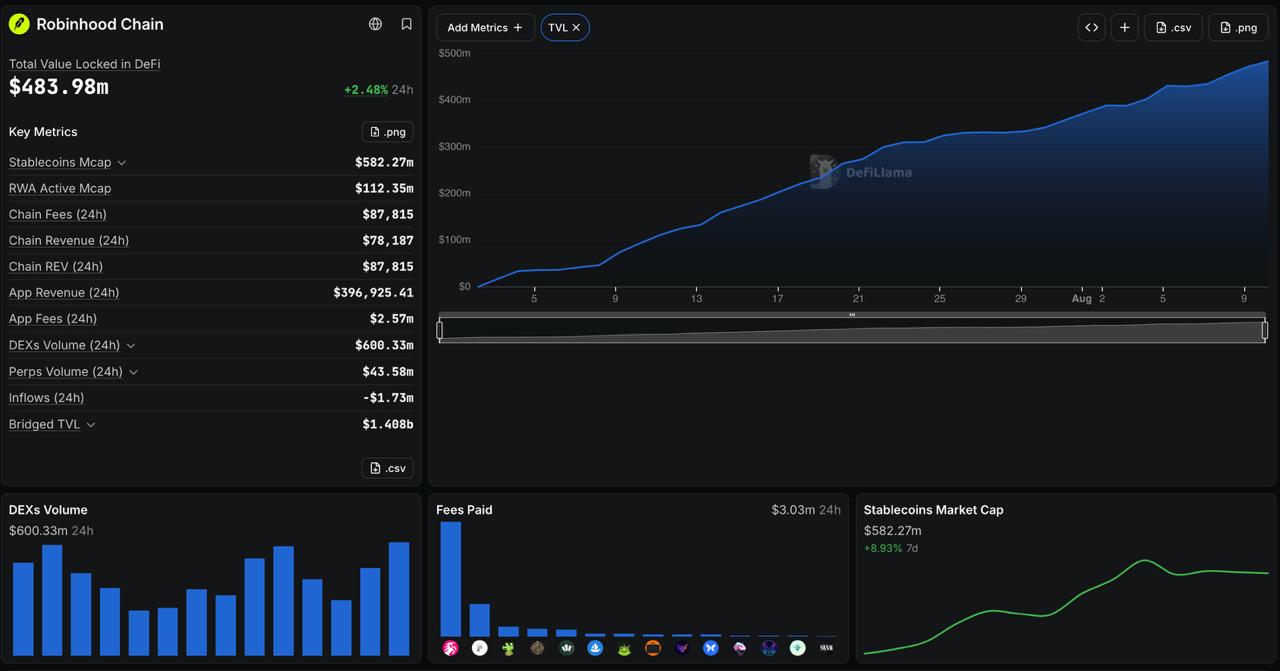1280x671 pixels.
Task: Click Total Value Locked in DeFi label
Action: coord(85,64)
